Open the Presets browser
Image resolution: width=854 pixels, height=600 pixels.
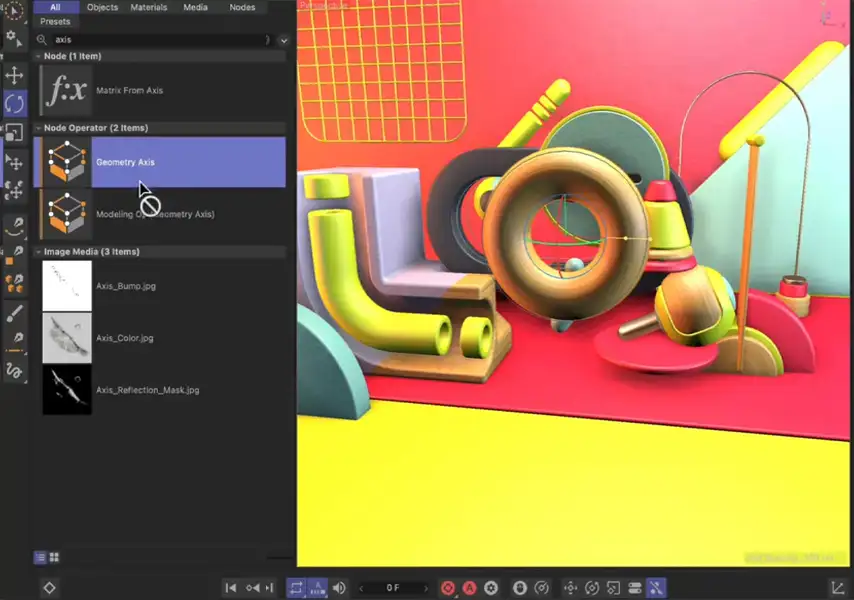tap(55, 21)
